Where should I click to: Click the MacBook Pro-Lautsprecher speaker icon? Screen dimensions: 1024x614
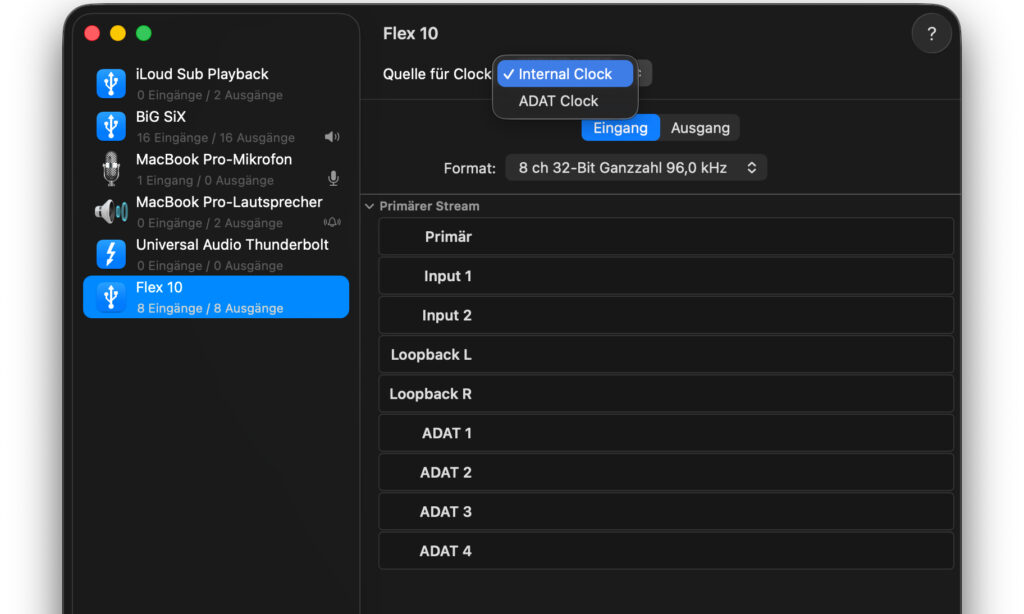click(111, 211)
